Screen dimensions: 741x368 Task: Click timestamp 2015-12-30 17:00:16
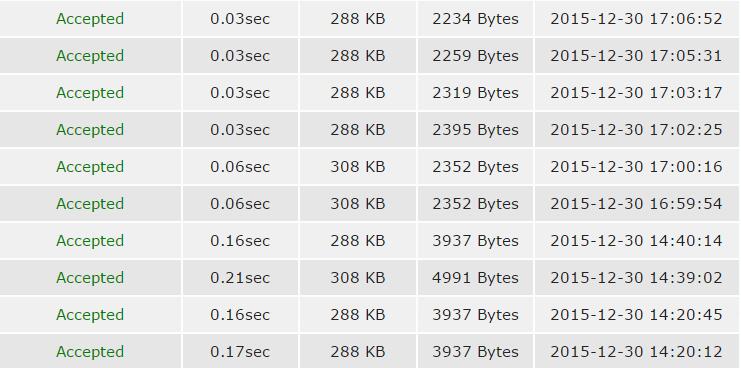tap(637, 167)
